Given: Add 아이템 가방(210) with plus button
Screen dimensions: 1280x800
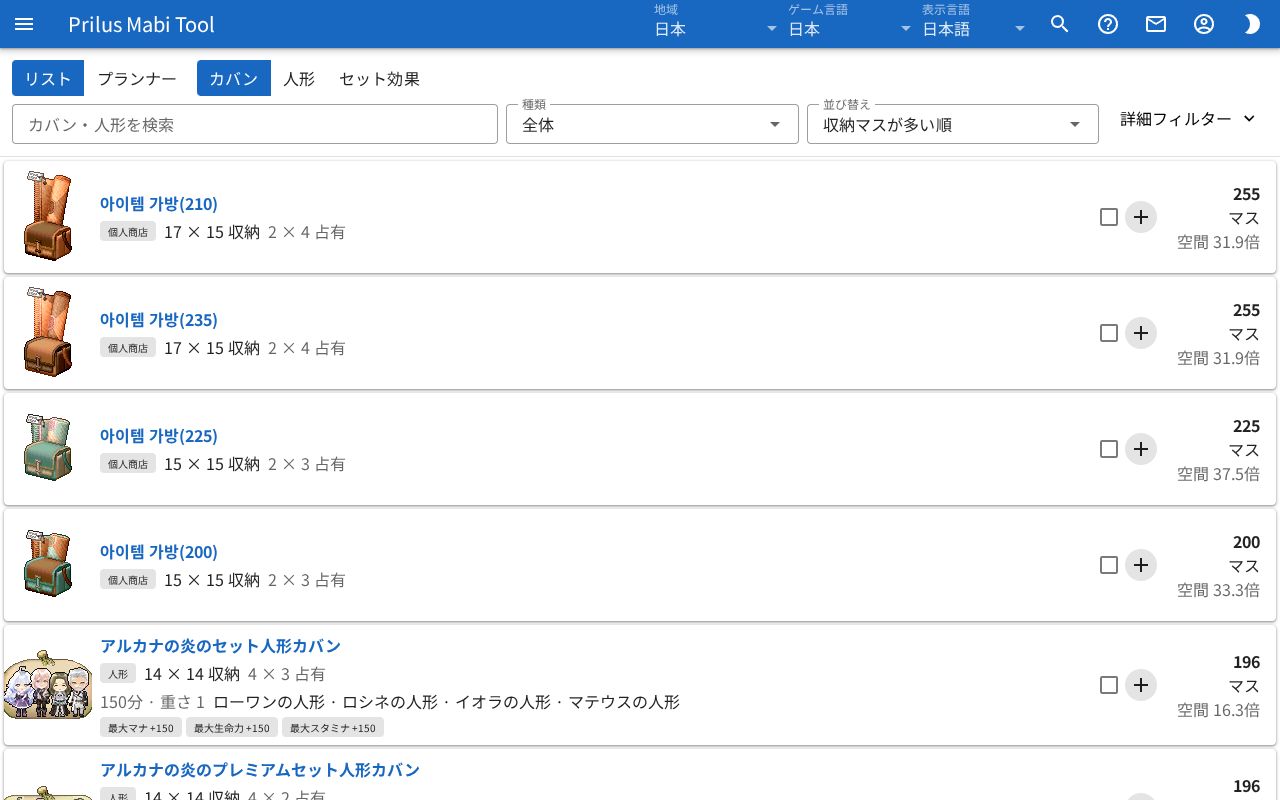Looking at the screenshot, I should (1141, 217).
